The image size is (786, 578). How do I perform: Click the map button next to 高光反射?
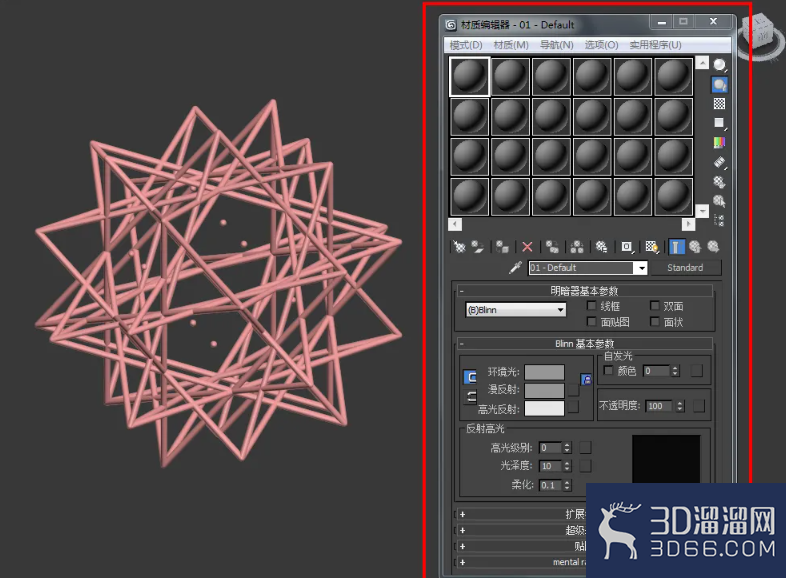573,407
